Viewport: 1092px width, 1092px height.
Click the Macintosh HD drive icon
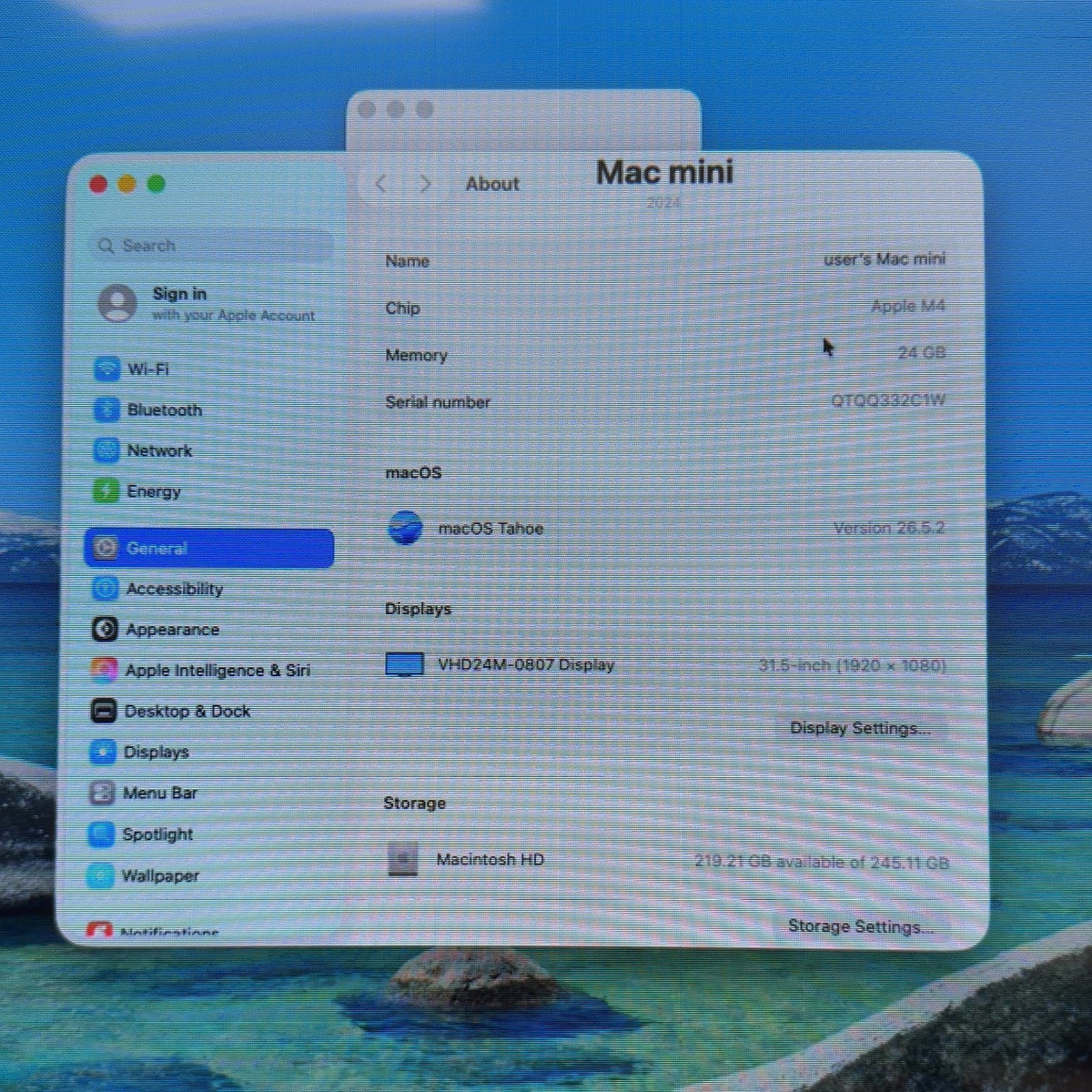pos(402,859)
